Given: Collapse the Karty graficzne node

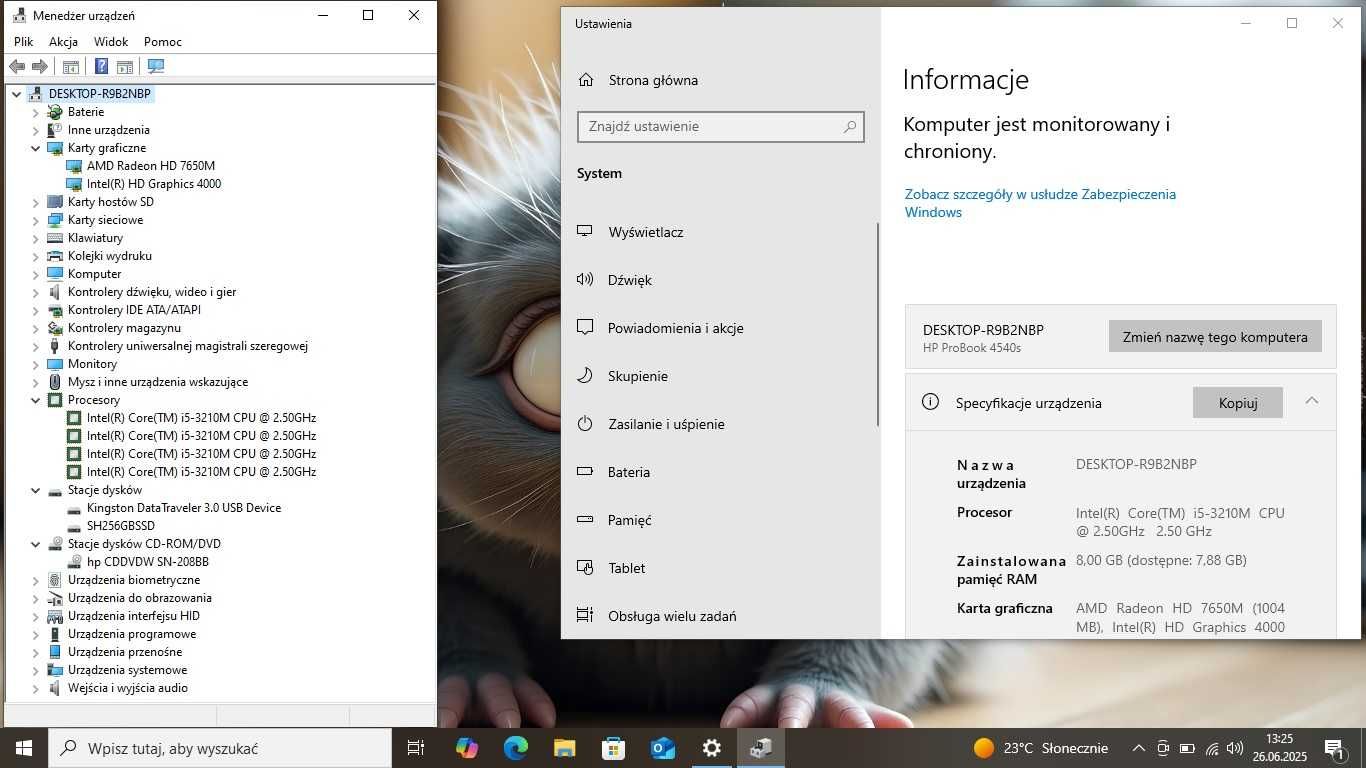Looking at the screenshot, I should 36,148.
